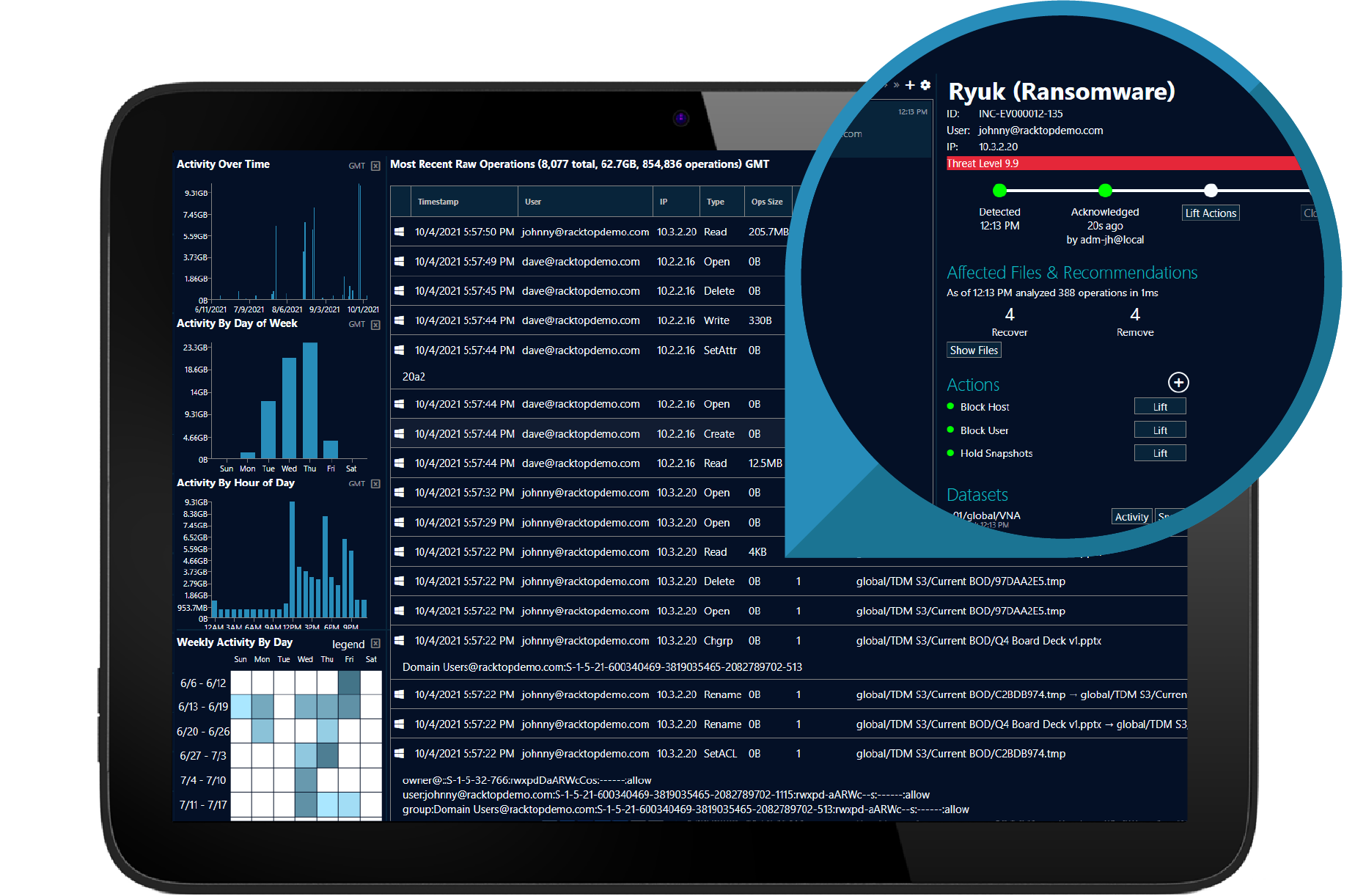
Task: Click green status dot beside Block User
Action: (951, 430)
